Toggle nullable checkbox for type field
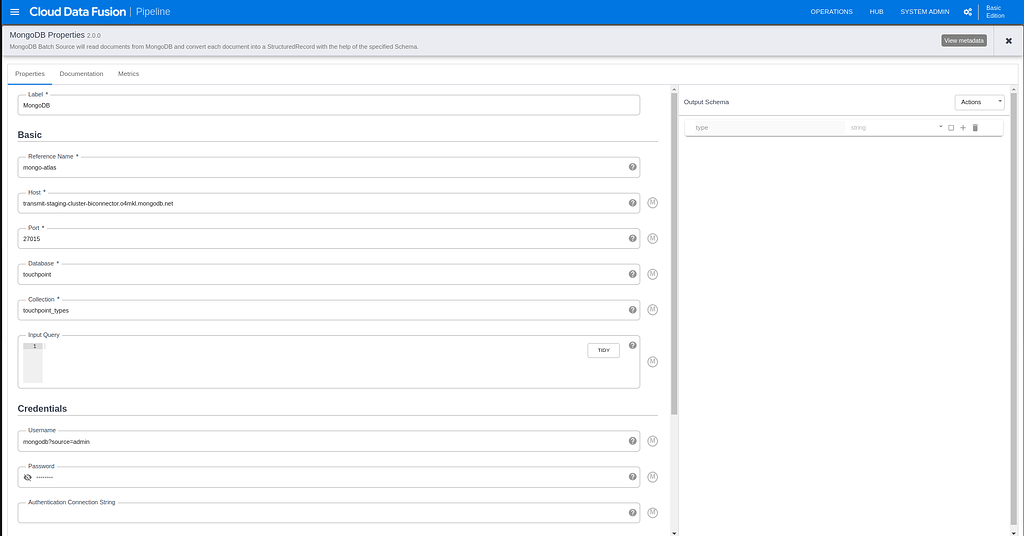This screenshot has height=536, width=1024. pyautogui.click(x=951, y=128)
